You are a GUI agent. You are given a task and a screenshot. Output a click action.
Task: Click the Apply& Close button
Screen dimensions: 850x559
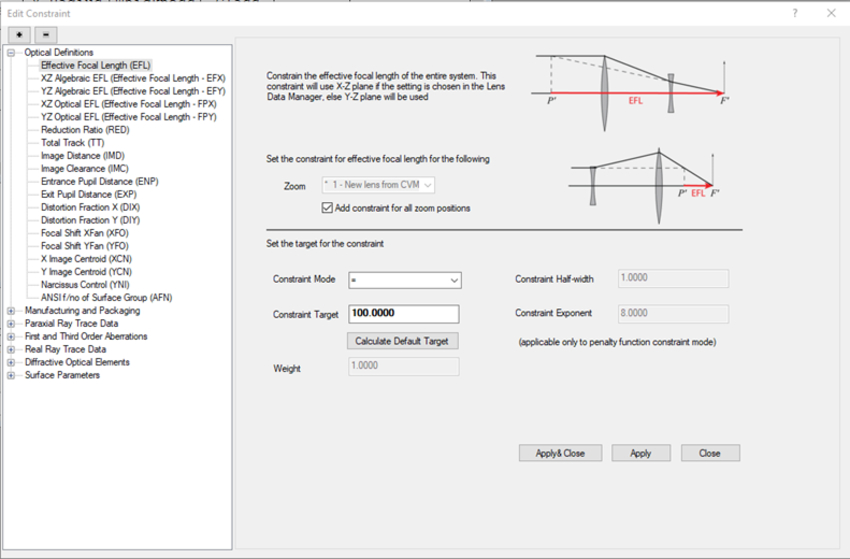(x=559, y=453)
